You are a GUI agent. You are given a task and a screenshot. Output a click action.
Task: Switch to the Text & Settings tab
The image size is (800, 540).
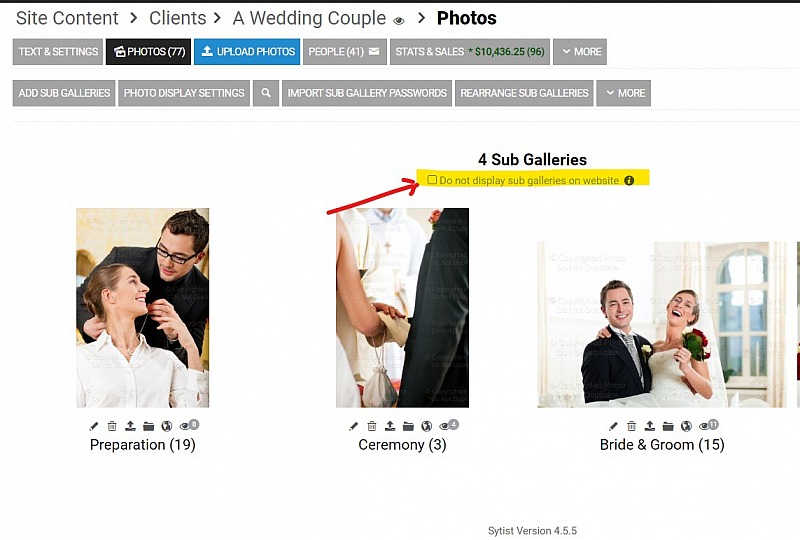click(x=58, y=52)
